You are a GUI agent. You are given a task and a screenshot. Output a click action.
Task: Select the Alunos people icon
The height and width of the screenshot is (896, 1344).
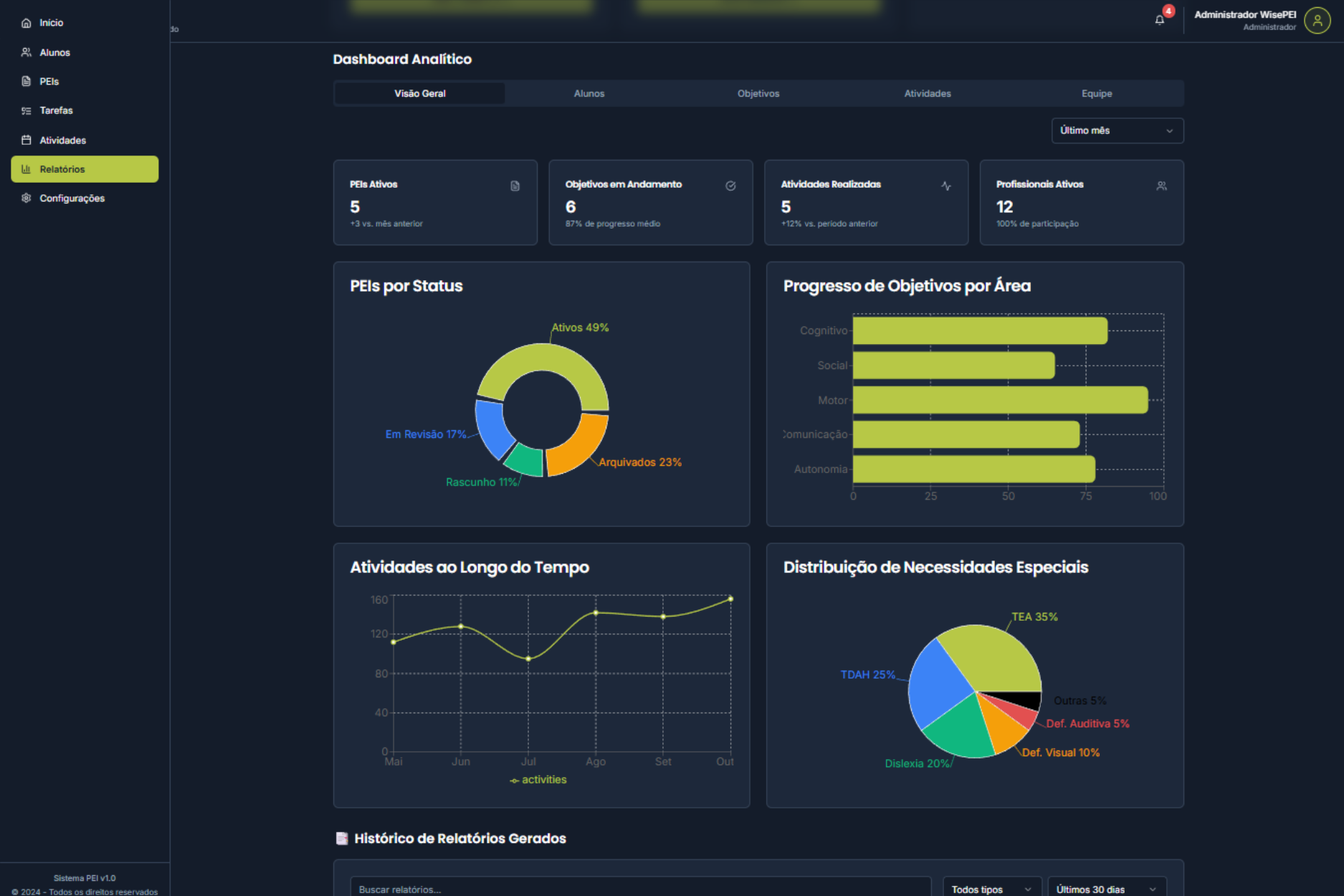coord(27,52)
